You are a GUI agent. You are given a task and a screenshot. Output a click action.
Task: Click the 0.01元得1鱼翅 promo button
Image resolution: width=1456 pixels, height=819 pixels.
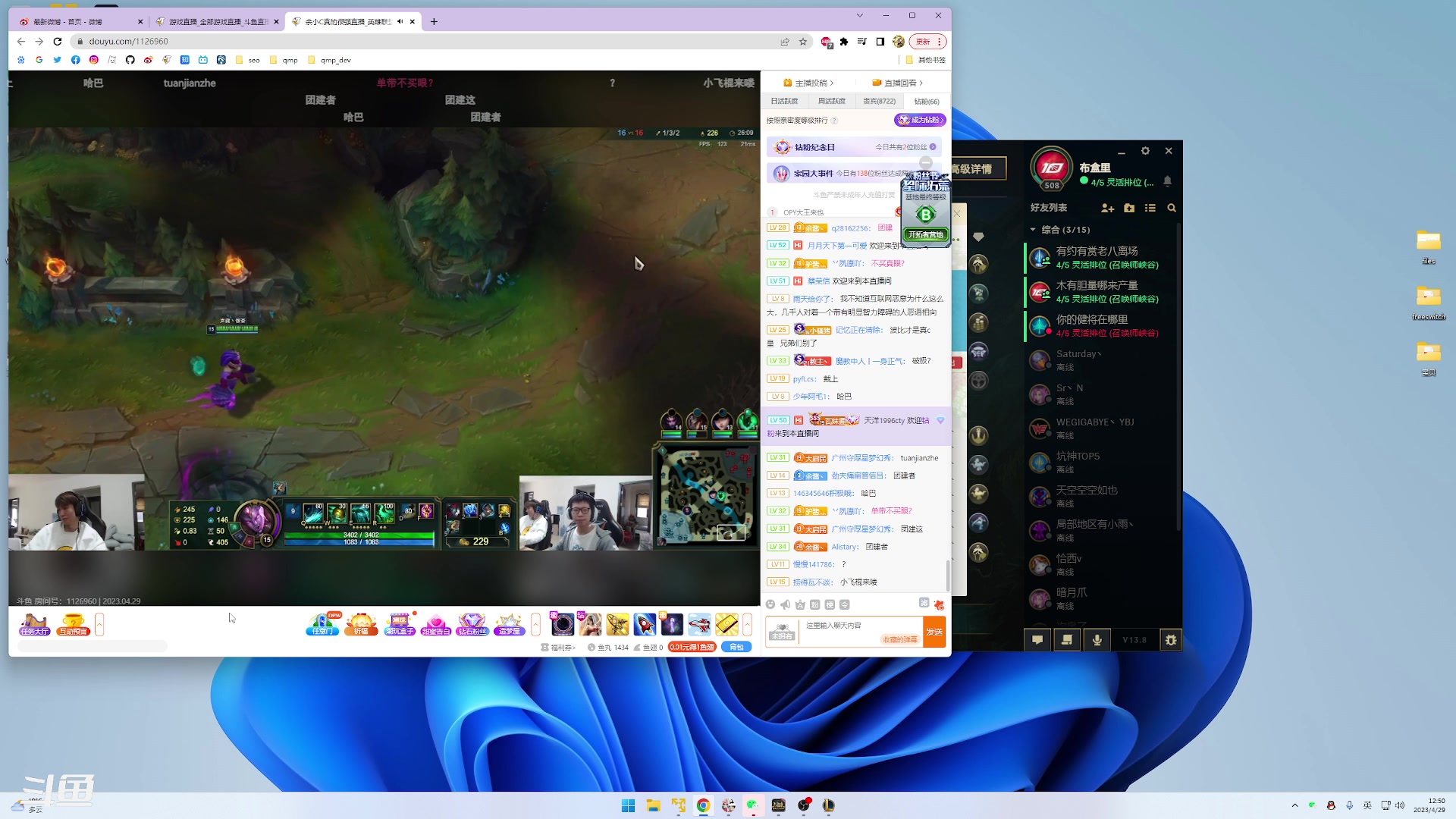(692, 648)
